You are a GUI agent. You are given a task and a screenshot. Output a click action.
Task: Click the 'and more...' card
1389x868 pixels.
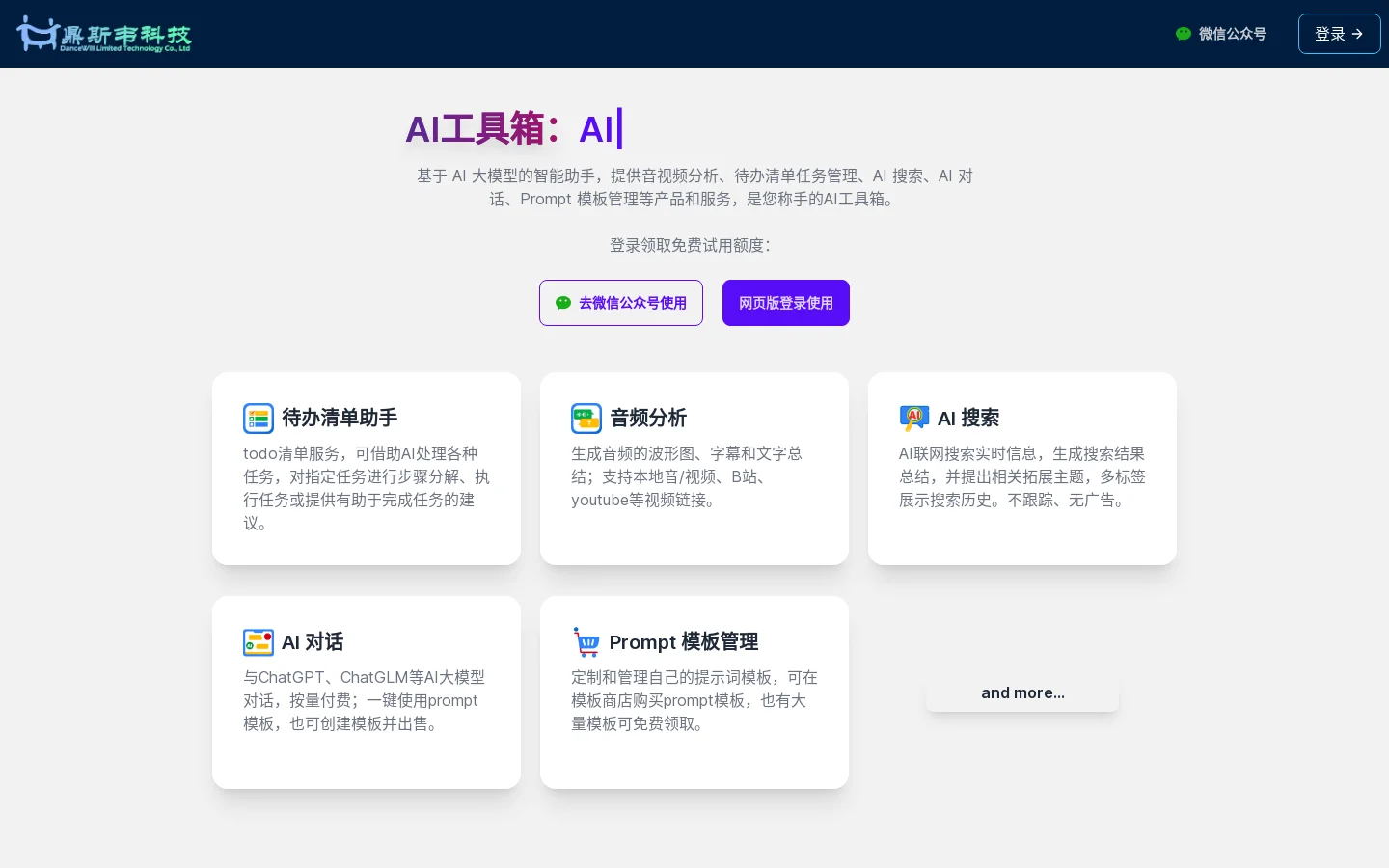(x=1022, y=692)
